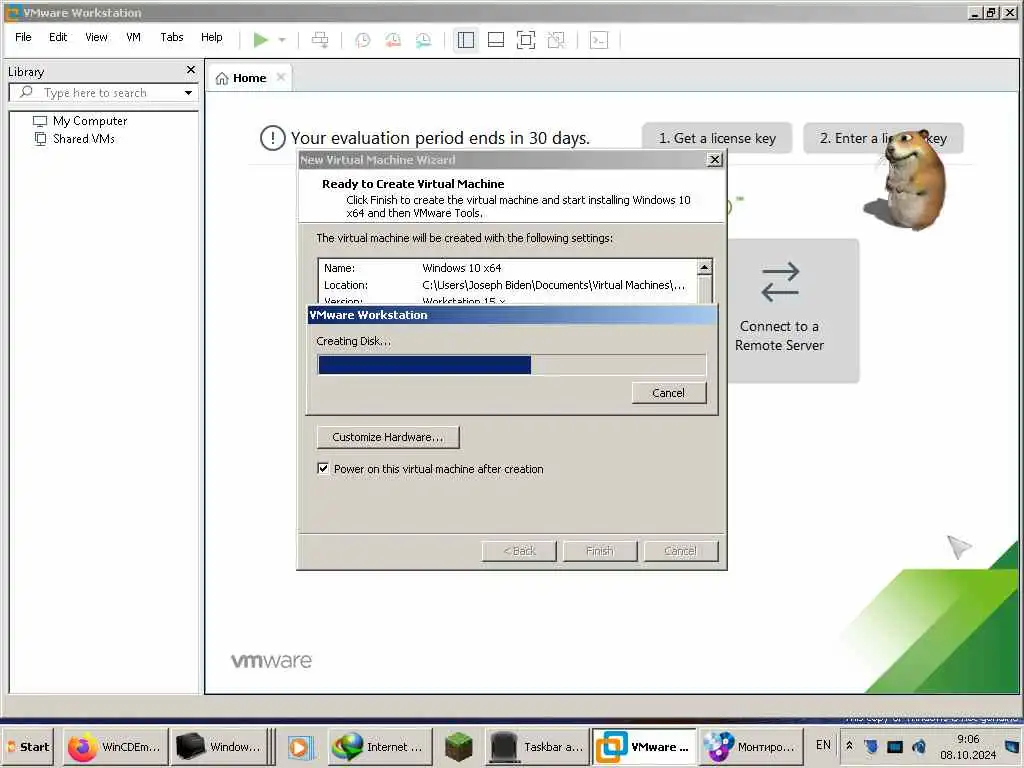Click the 1. Get a license key button
Viewport: 1024px width, 768px height.
(717, 138)
